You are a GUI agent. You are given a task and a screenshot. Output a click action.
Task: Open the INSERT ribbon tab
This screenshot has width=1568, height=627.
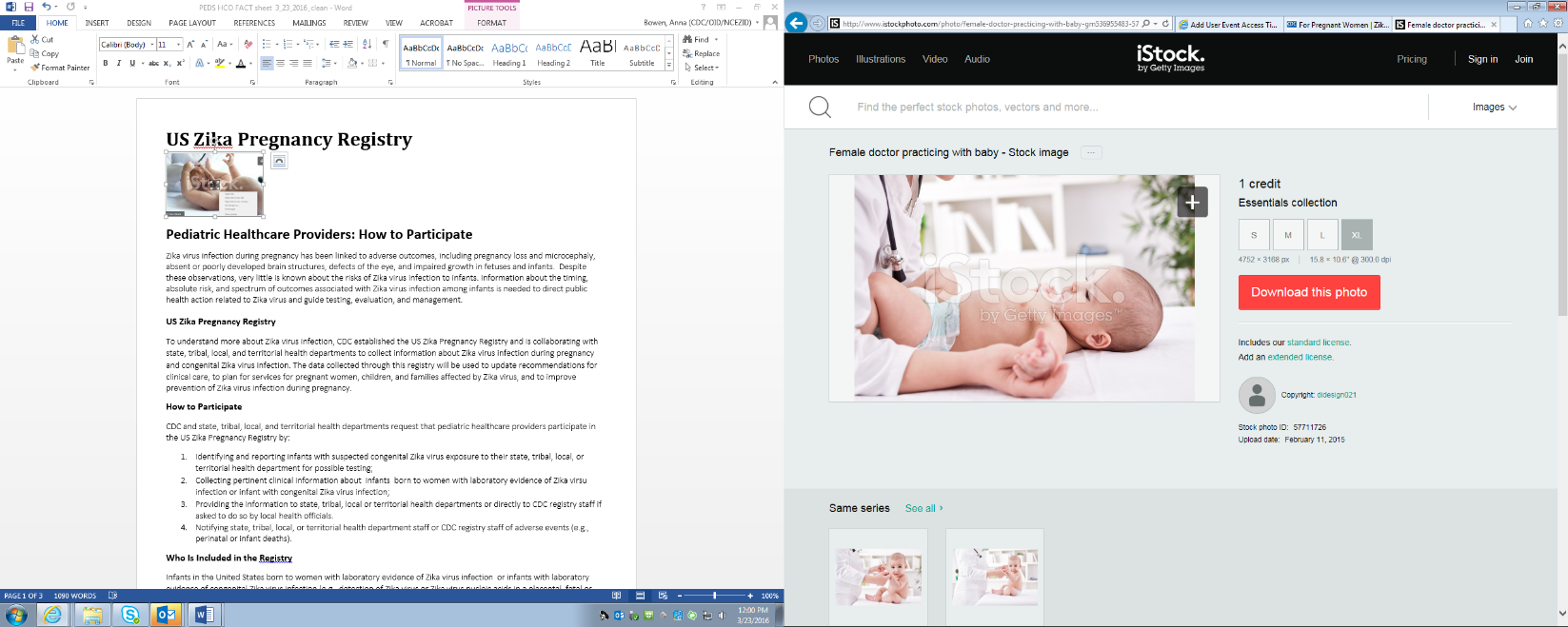point(97,23)
